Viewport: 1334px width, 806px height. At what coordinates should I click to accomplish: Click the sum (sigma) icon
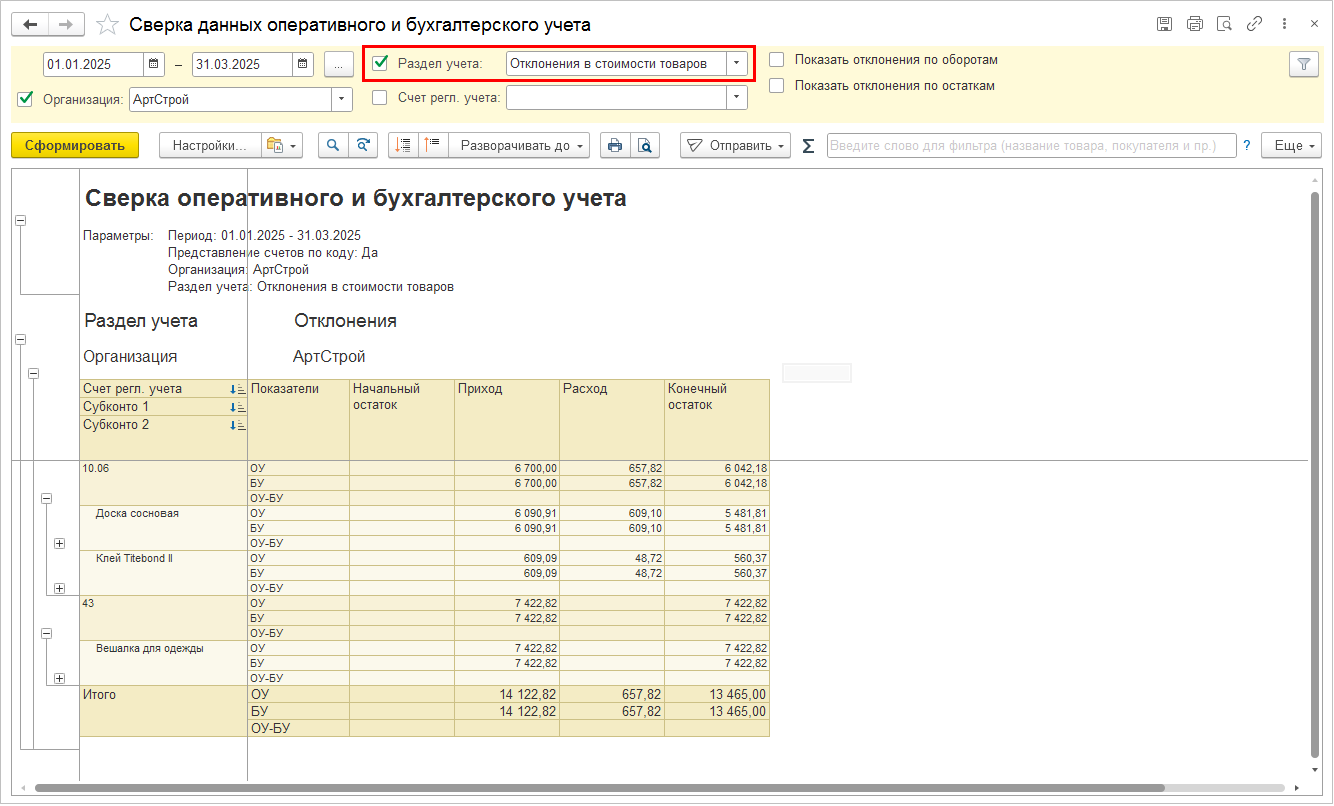808,146
